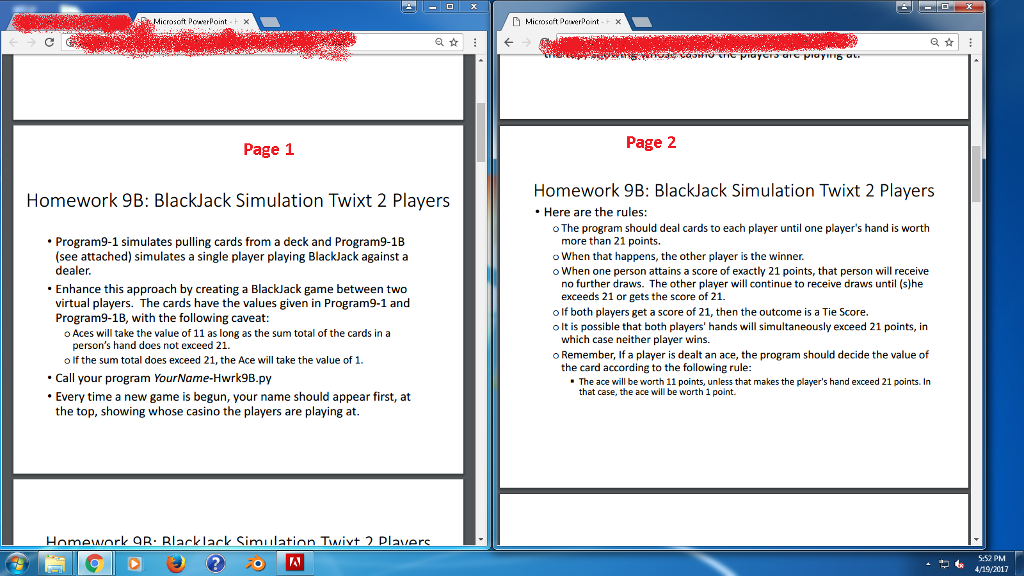This screenshot has width=1024, height=576.
Task: Open the Adobe Reader taskbar icon
Action: 295,563
